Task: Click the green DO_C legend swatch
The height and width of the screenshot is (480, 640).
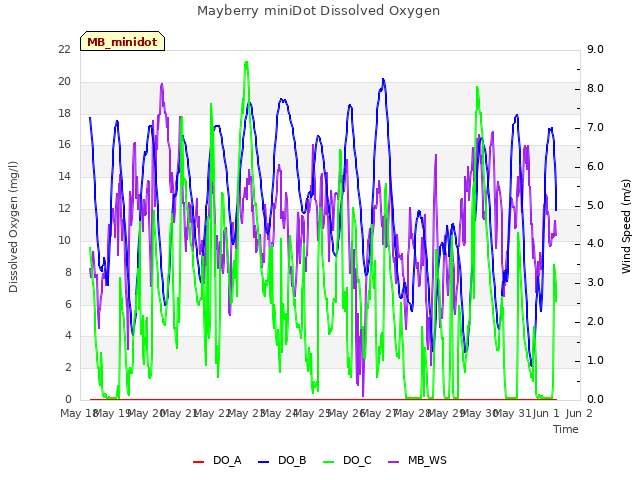Action: (329, 462)
